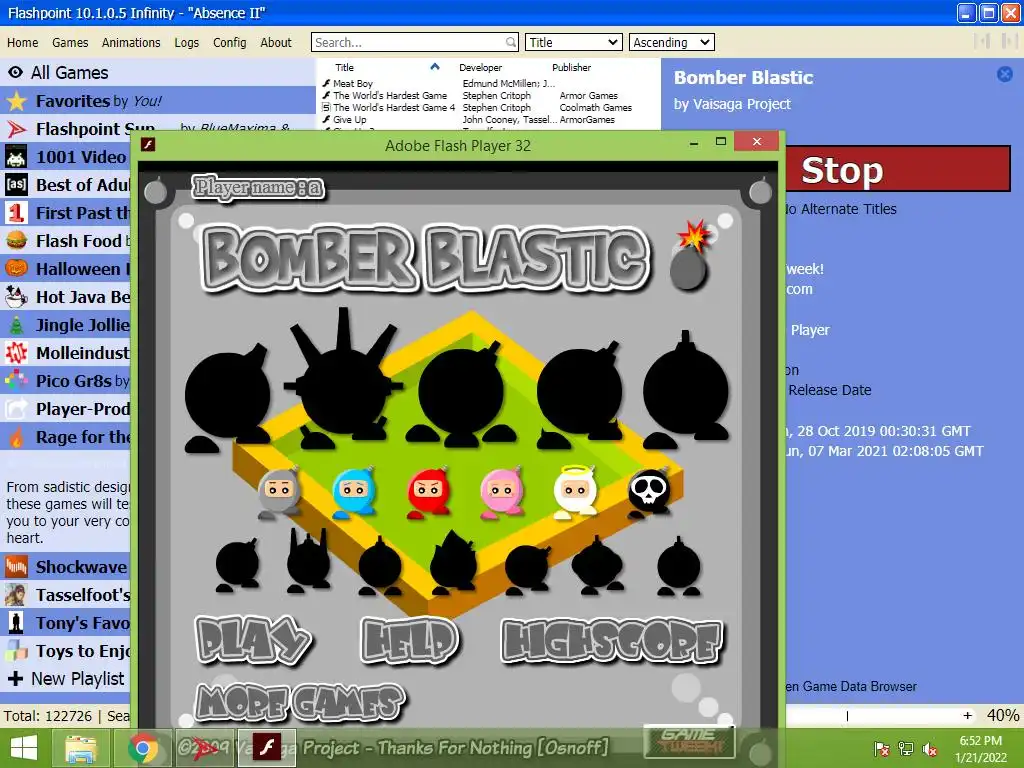This screenshot has width=1024, height=768.
Task: Open the Home tab
Action: [23, 42]
